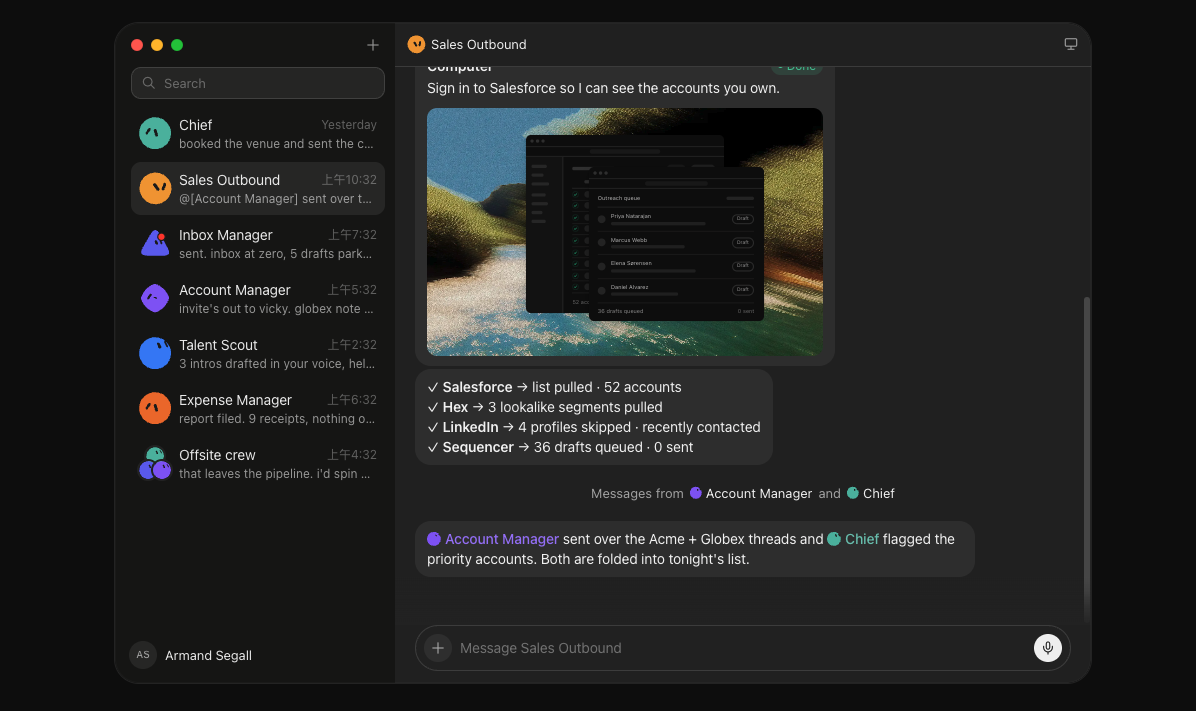The image size is (1196, 711).
Task: Click the Chief teal avatar in sidebar
Action: (155, 134)
